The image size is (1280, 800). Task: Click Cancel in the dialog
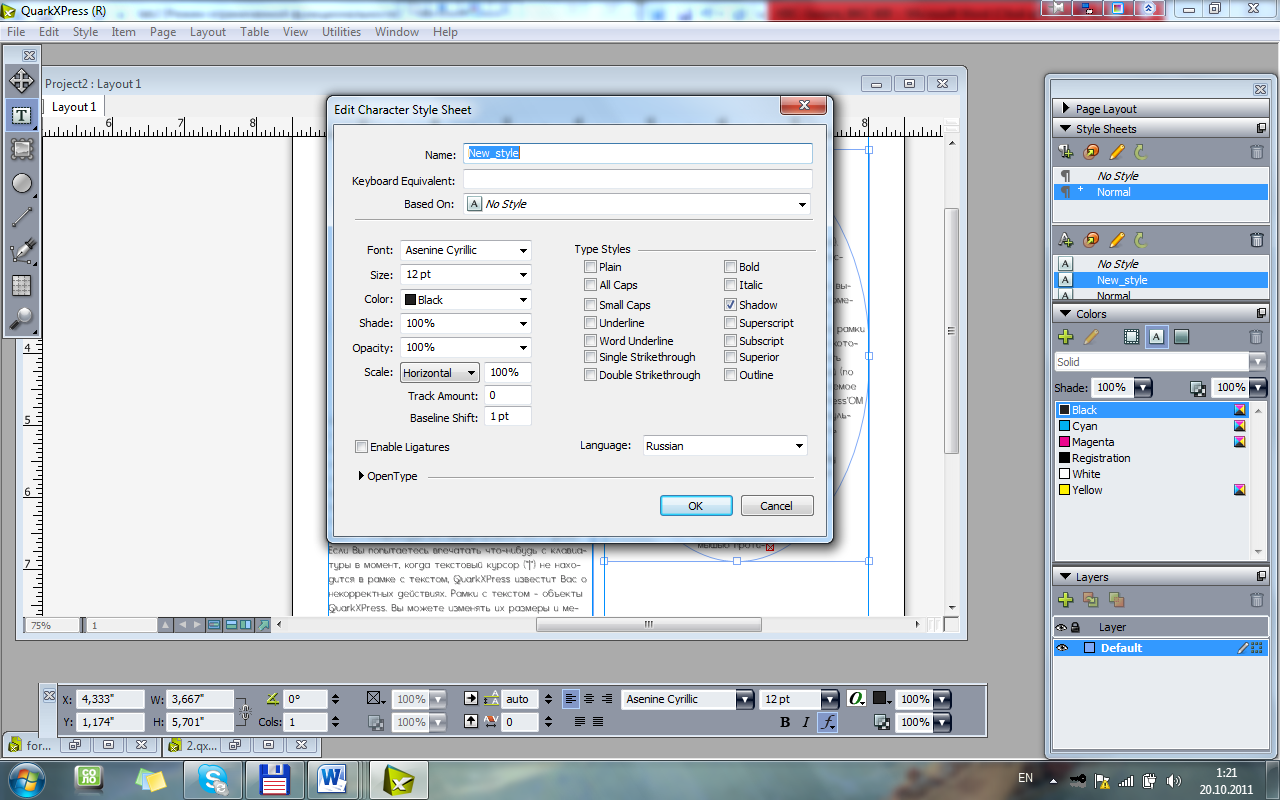777,506
